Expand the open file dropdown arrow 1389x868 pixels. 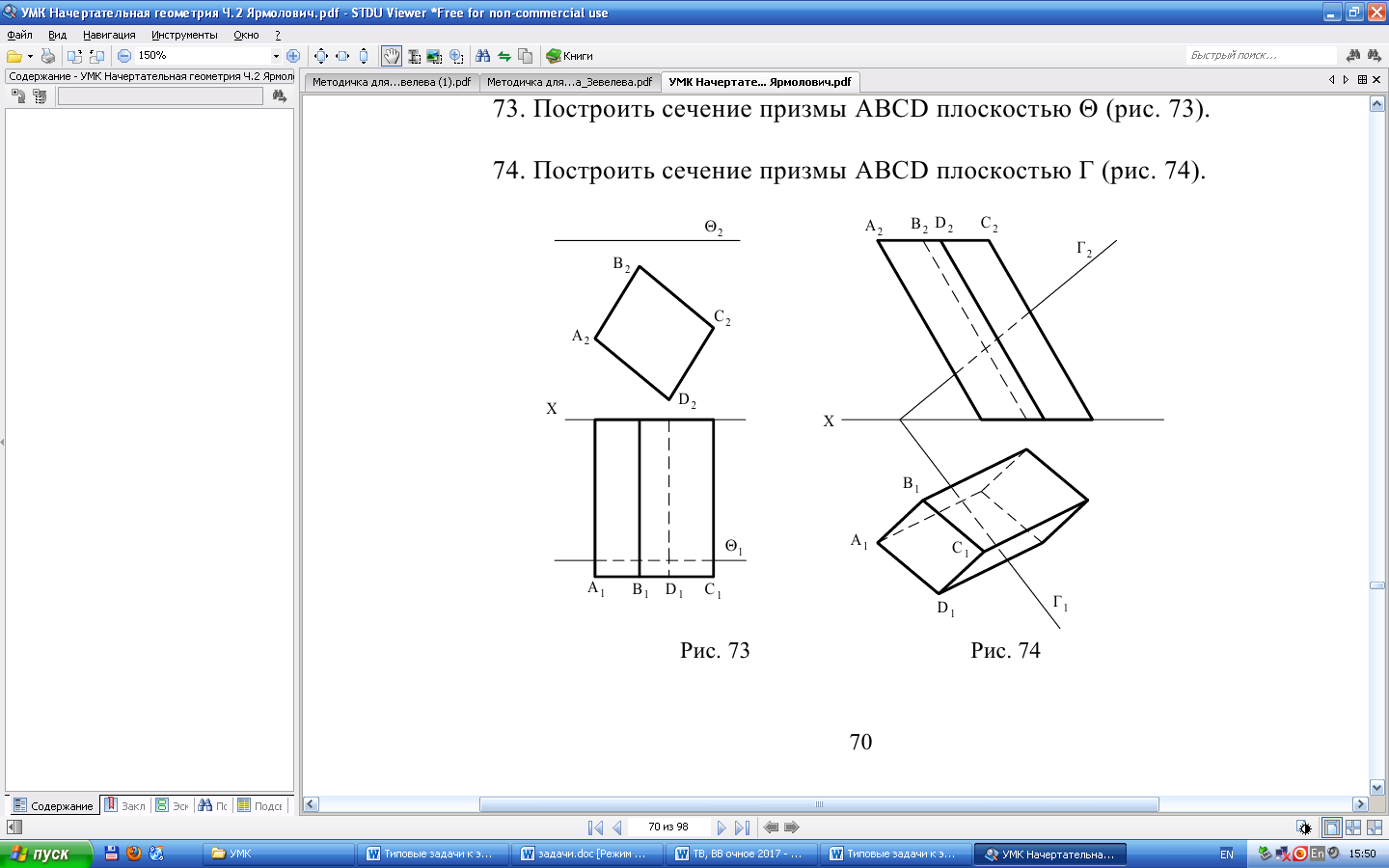pos(30,56)
